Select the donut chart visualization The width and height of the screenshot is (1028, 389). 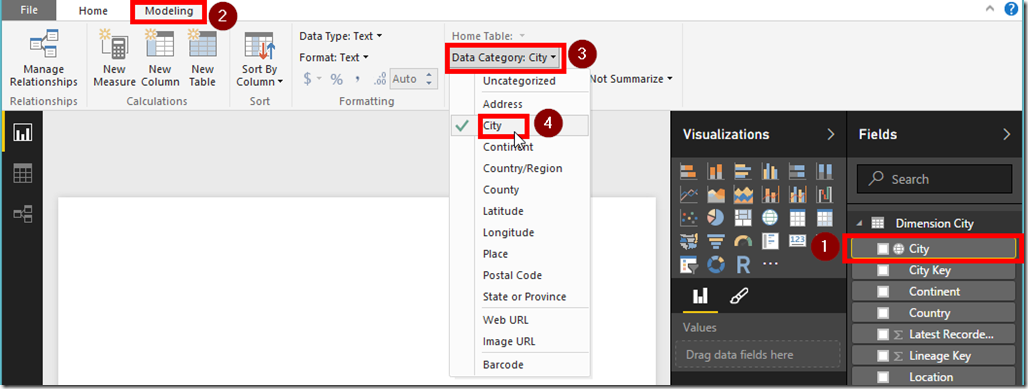point(716,264)
